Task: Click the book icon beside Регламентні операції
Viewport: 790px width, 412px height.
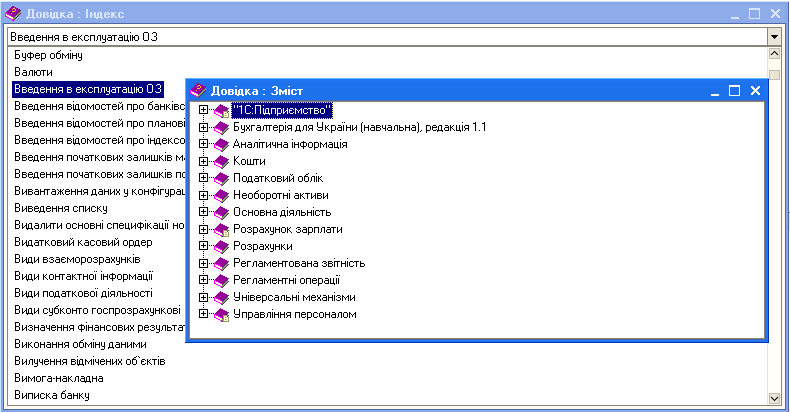Action: [x=222, y=281]
